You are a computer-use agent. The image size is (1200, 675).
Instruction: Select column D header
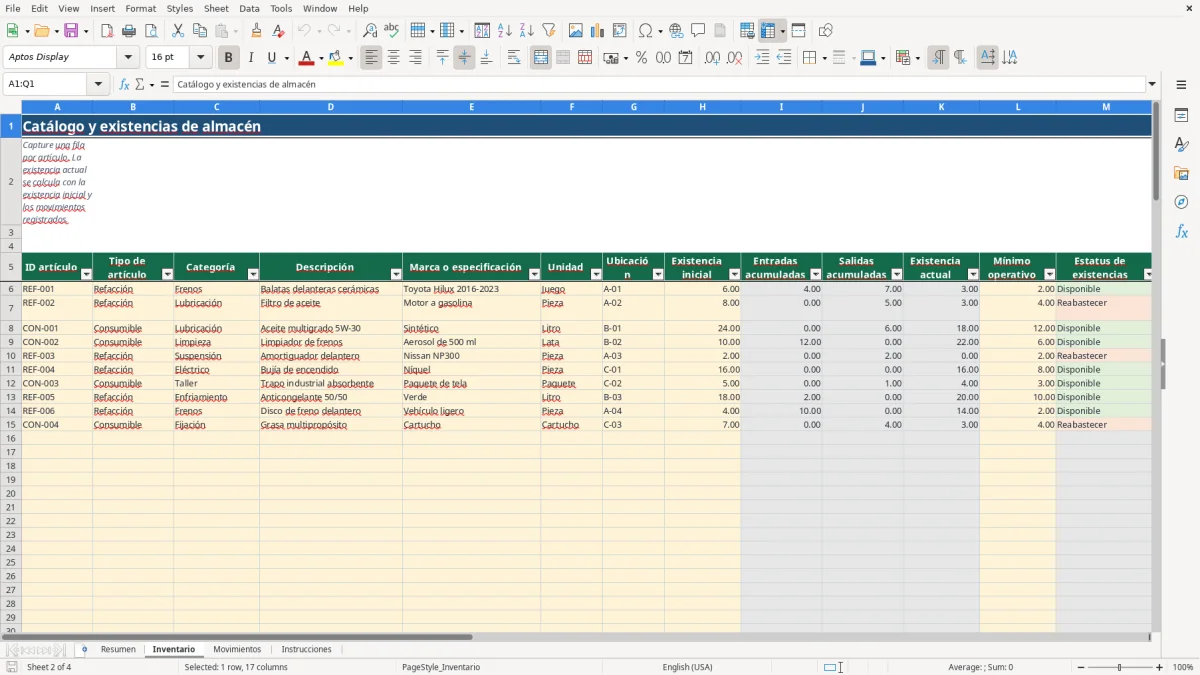coord(331,106)
